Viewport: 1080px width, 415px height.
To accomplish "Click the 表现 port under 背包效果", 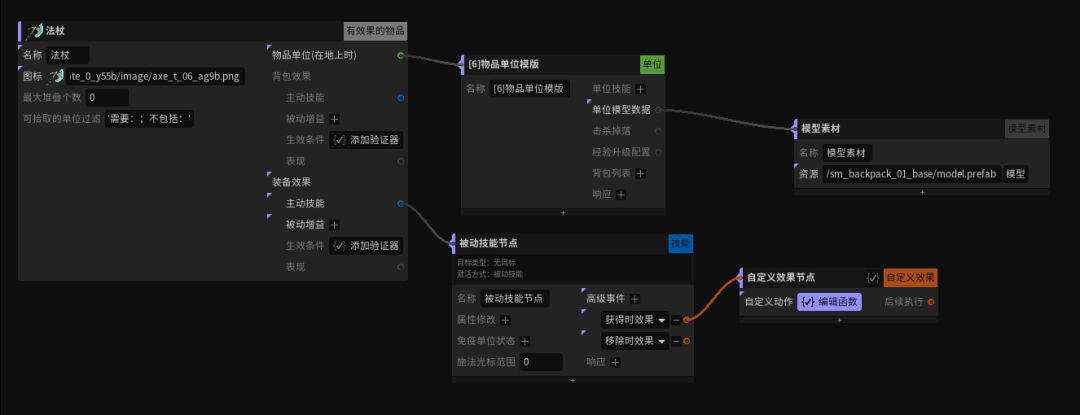I will point(401,161).
